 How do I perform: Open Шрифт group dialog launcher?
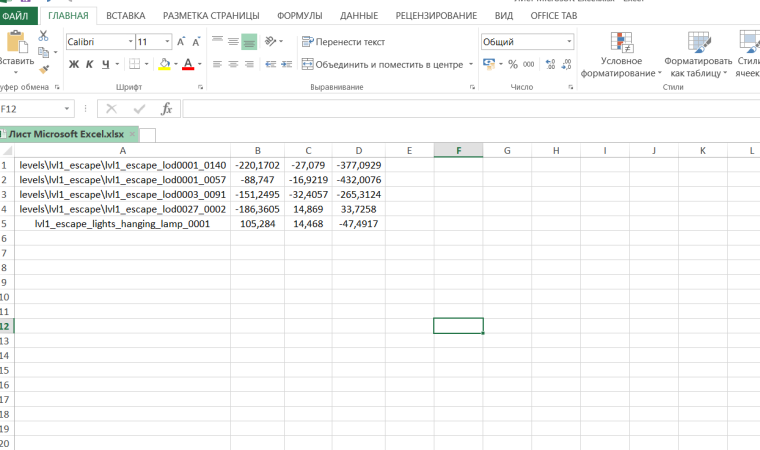[200, 87]
